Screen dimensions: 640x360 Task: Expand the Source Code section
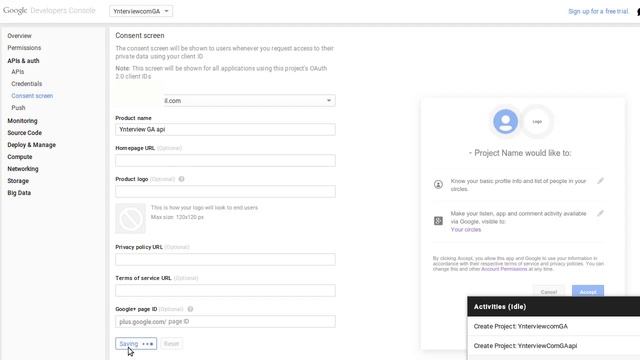[24, 133]
